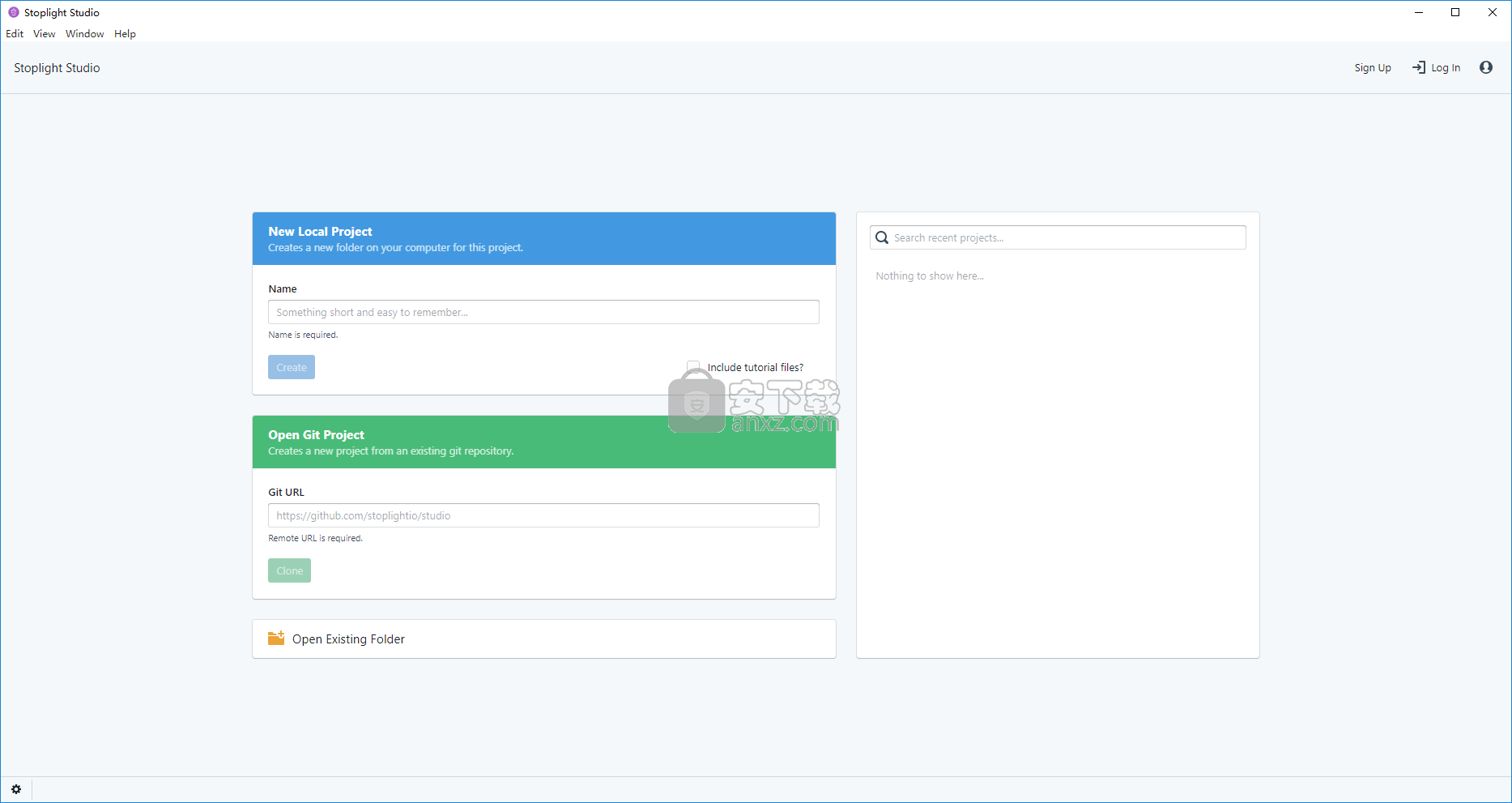
Task: Click the Open Git Project header
Action: pos(544,442)
